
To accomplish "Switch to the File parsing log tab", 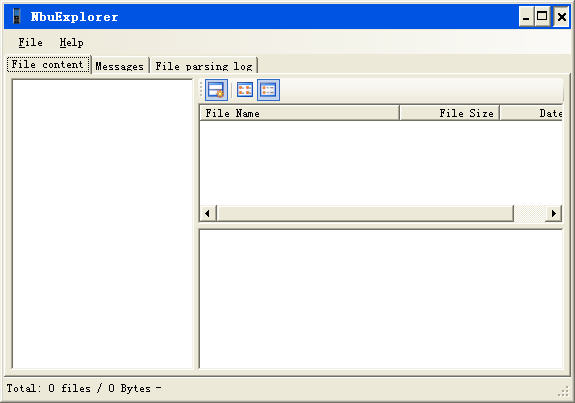I will point(204,66).
